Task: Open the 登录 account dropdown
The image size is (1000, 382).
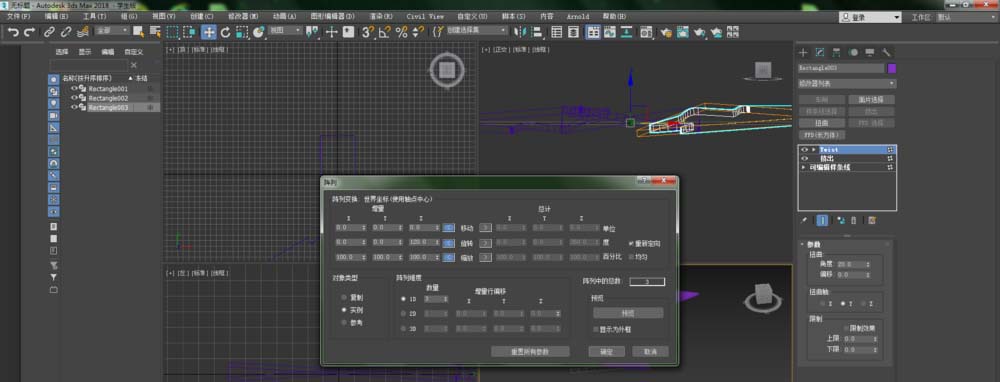Action: pyautogui.click(x=870, y=18)
